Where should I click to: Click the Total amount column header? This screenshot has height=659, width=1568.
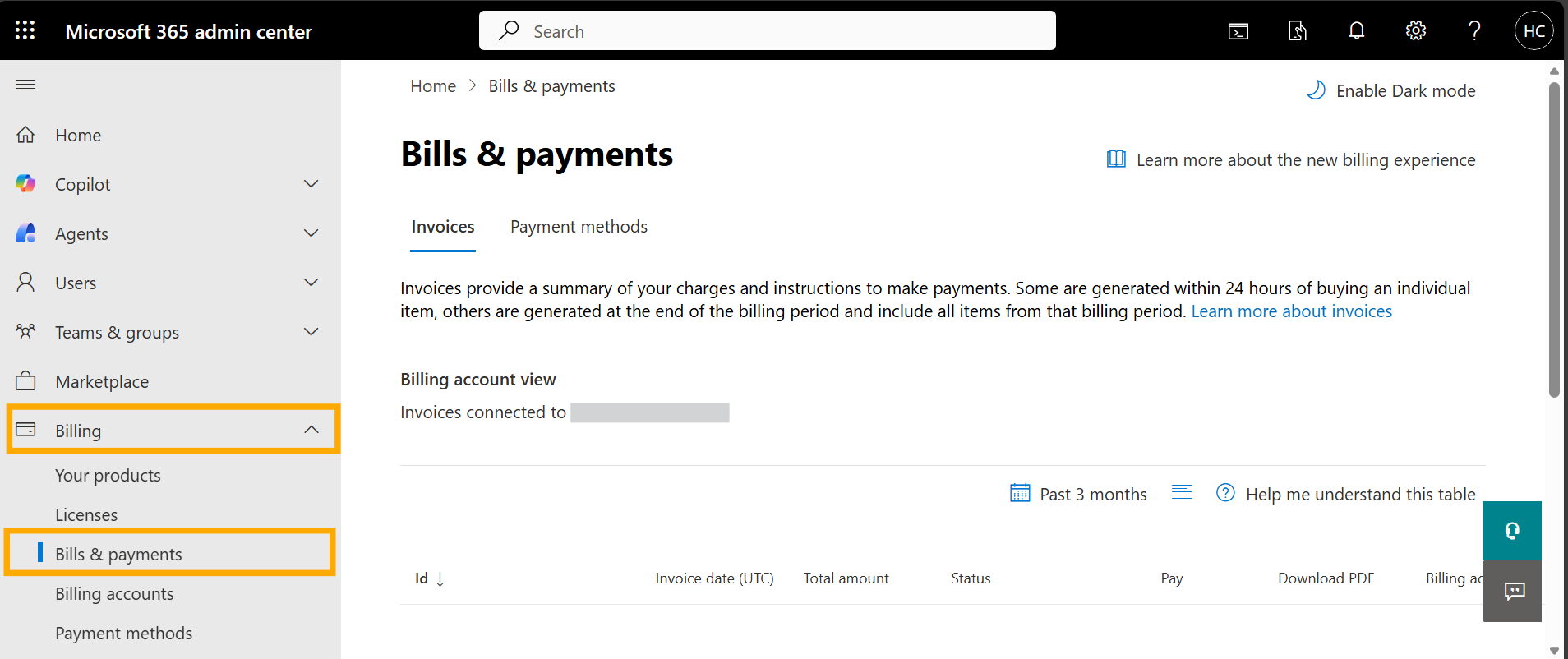pos(846,578)
